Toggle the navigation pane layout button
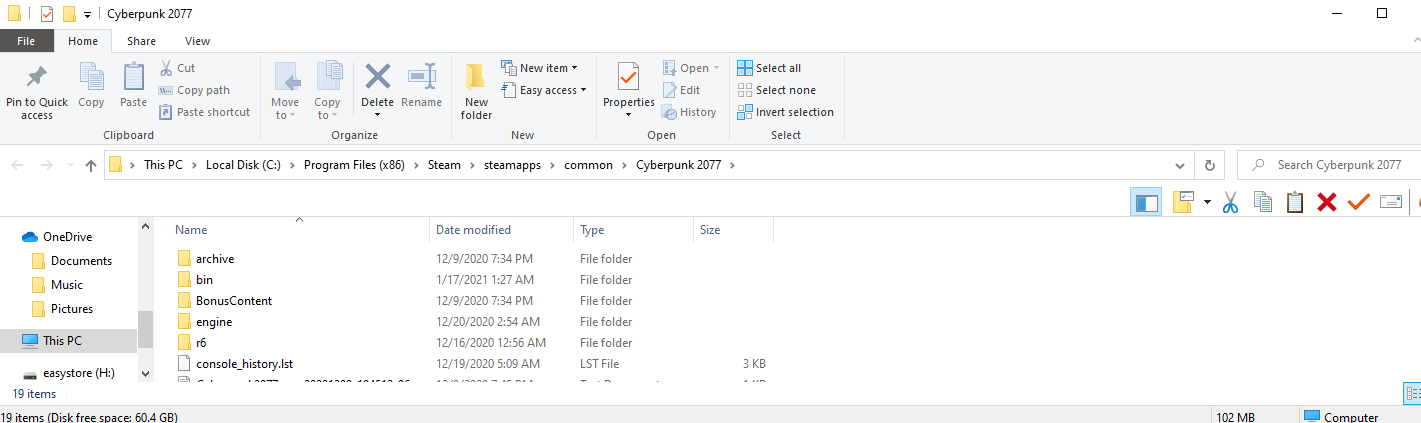 pos(1146,202)
